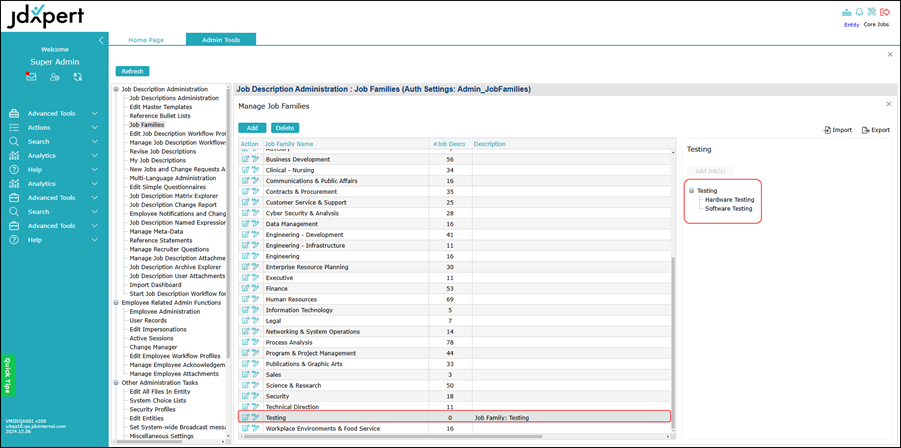
Task: Collapse the left sidebar with chevron arrow
Action: click(101, 40)
